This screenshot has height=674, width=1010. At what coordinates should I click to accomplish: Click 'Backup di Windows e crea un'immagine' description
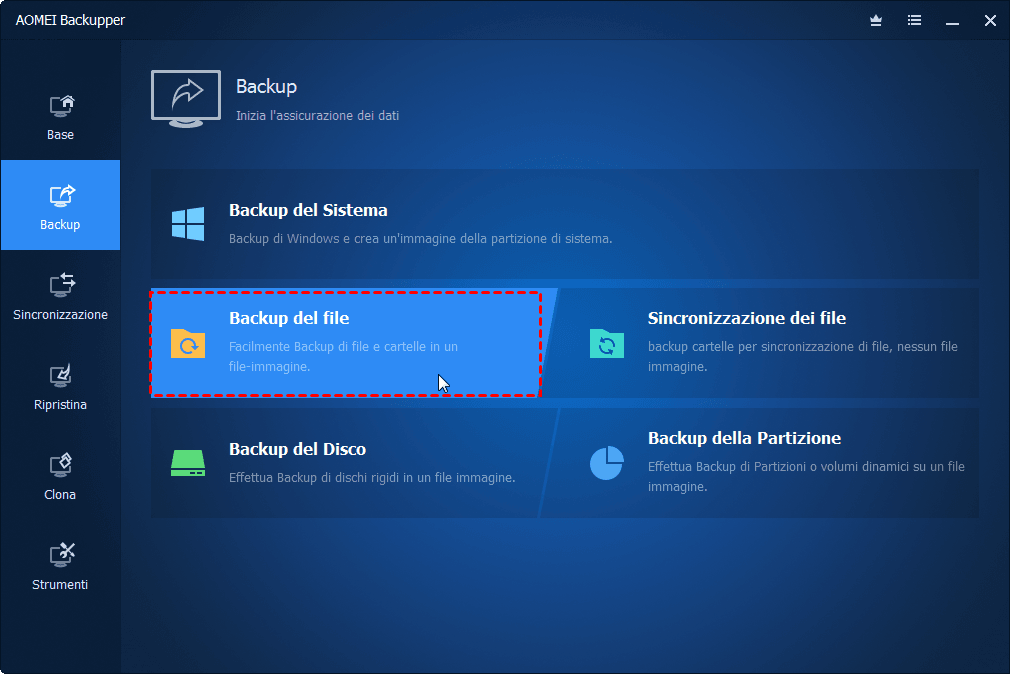pyautogui.click(x=421, y=238)
